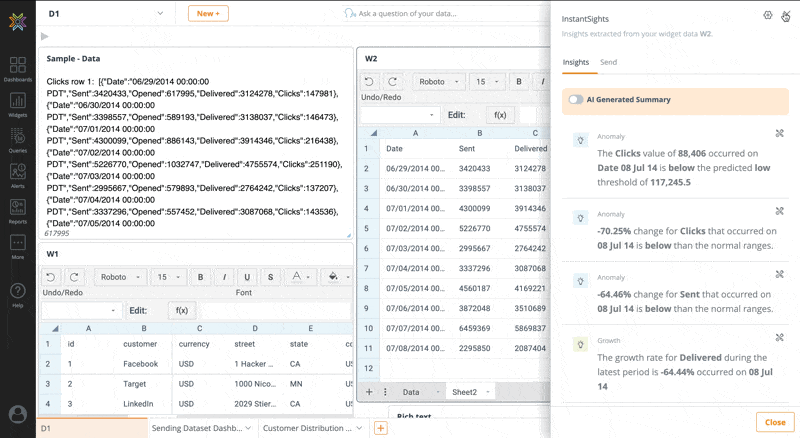Click the undo icon in W1 toolbar

pos(53,277)
